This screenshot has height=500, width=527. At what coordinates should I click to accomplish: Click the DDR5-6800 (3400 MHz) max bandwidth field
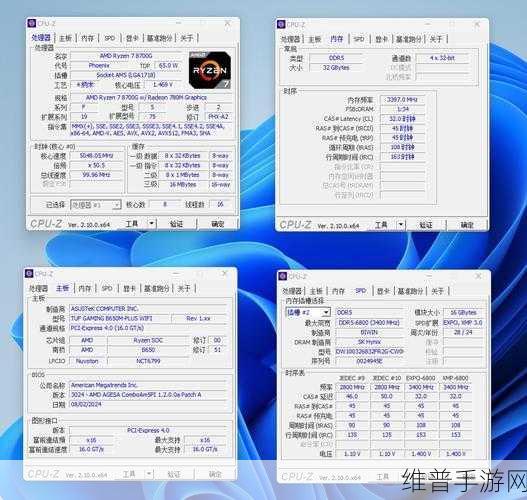tap(369, 323)
